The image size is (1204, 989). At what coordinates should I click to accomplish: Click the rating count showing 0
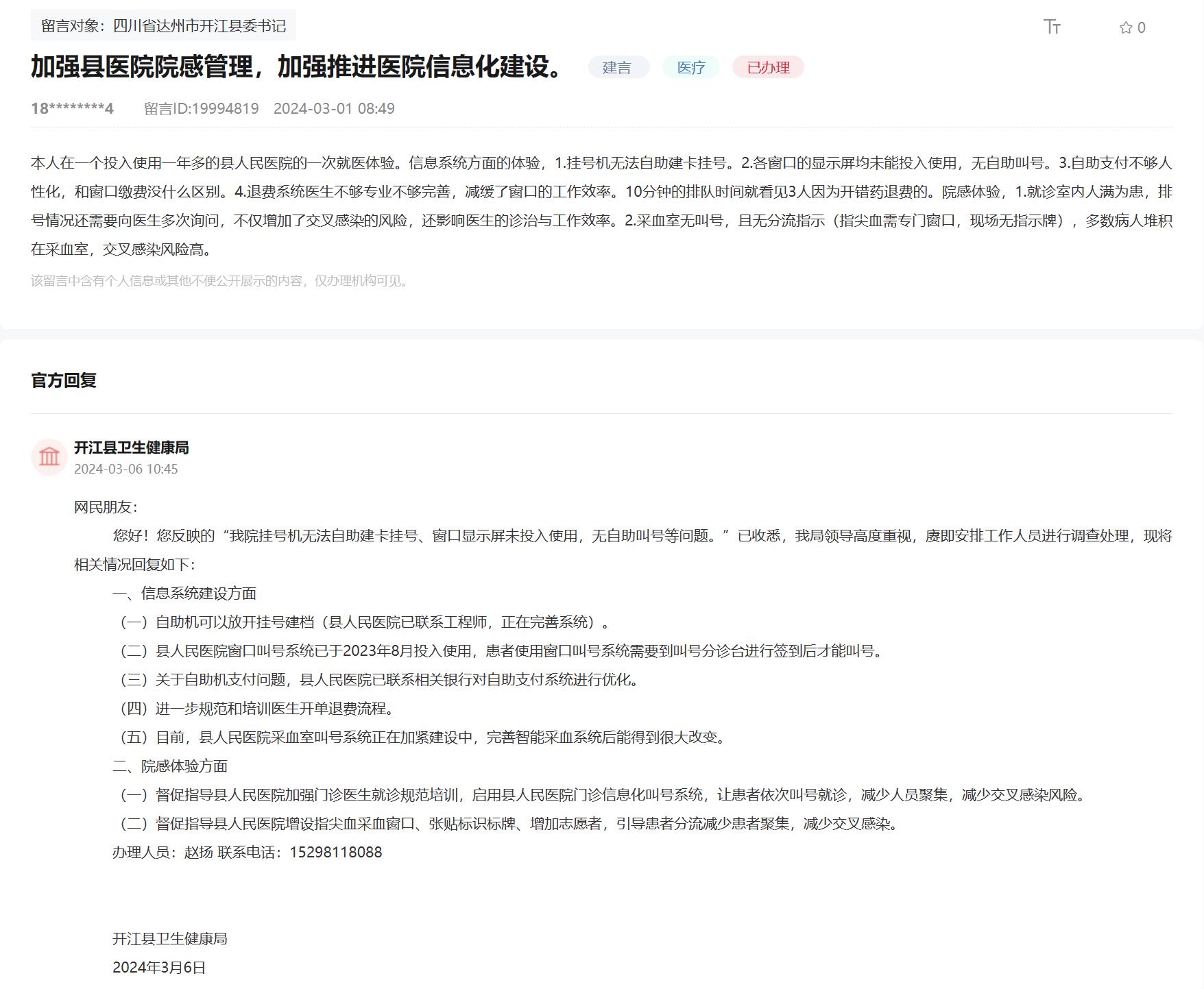[x=1142, y=28]
